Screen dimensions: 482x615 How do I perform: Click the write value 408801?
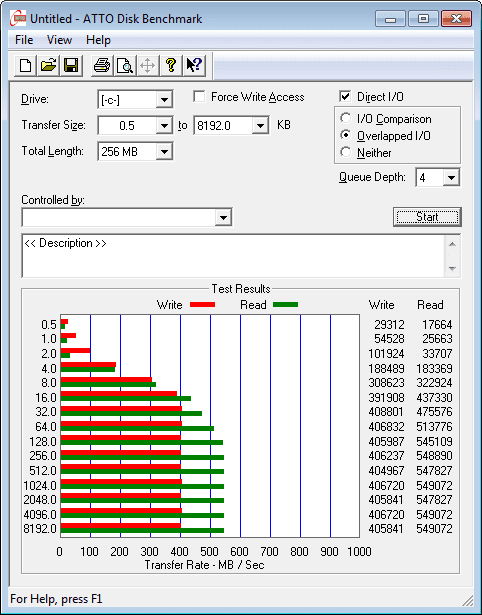(386, 412)
